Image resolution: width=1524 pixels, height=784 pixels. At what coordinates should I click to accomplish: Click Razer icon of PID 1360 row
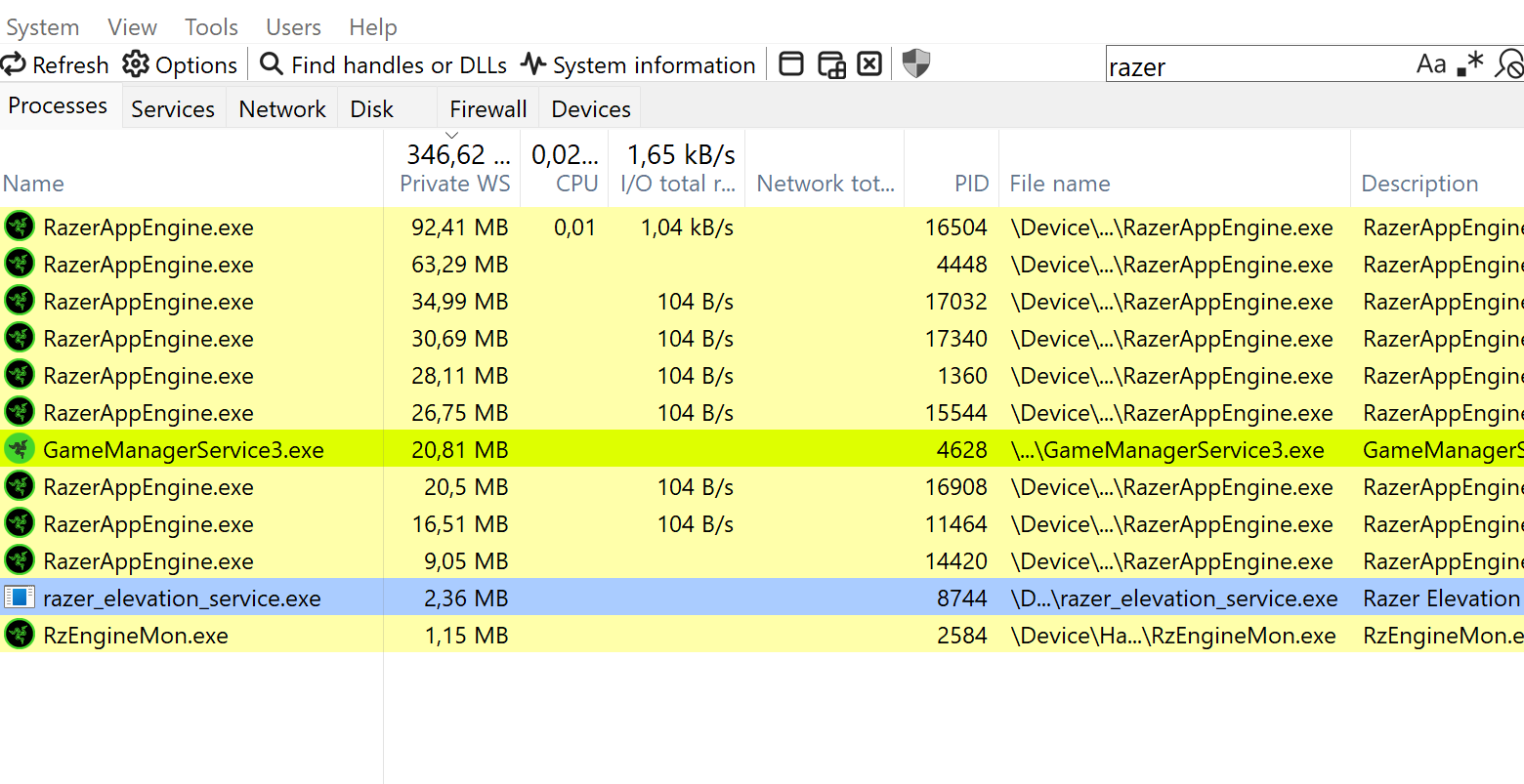point(20,375)
